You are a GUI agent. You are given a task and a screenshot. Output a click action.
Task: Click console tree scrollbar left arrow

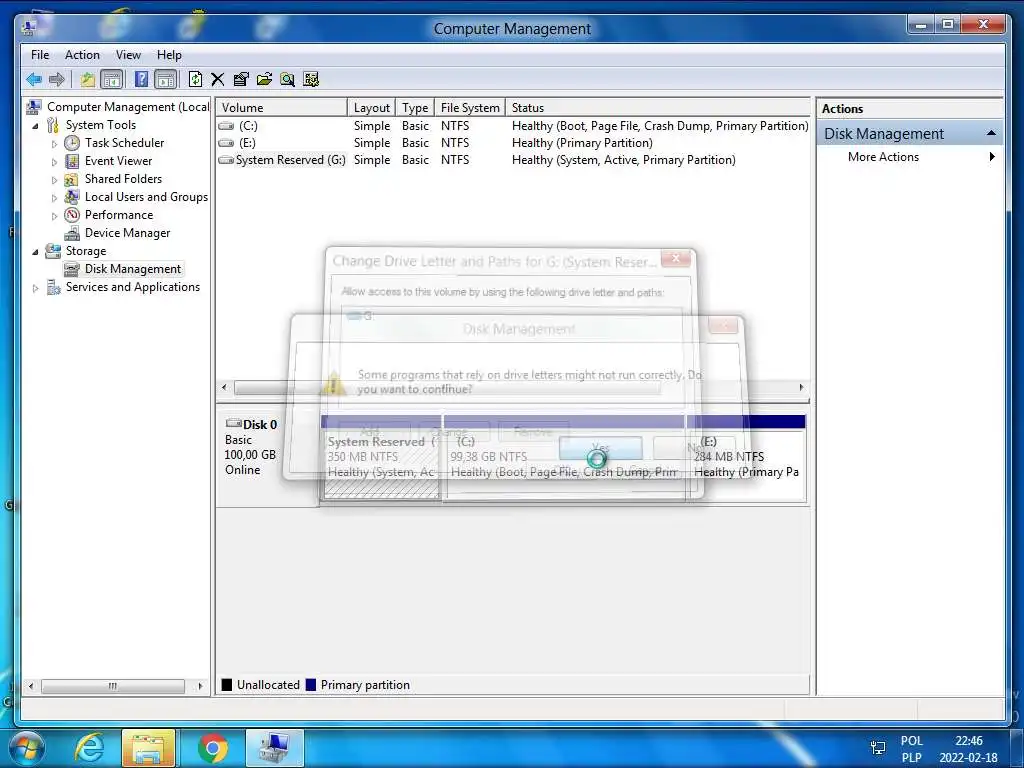pyautogui.click(x=31, y=686)
